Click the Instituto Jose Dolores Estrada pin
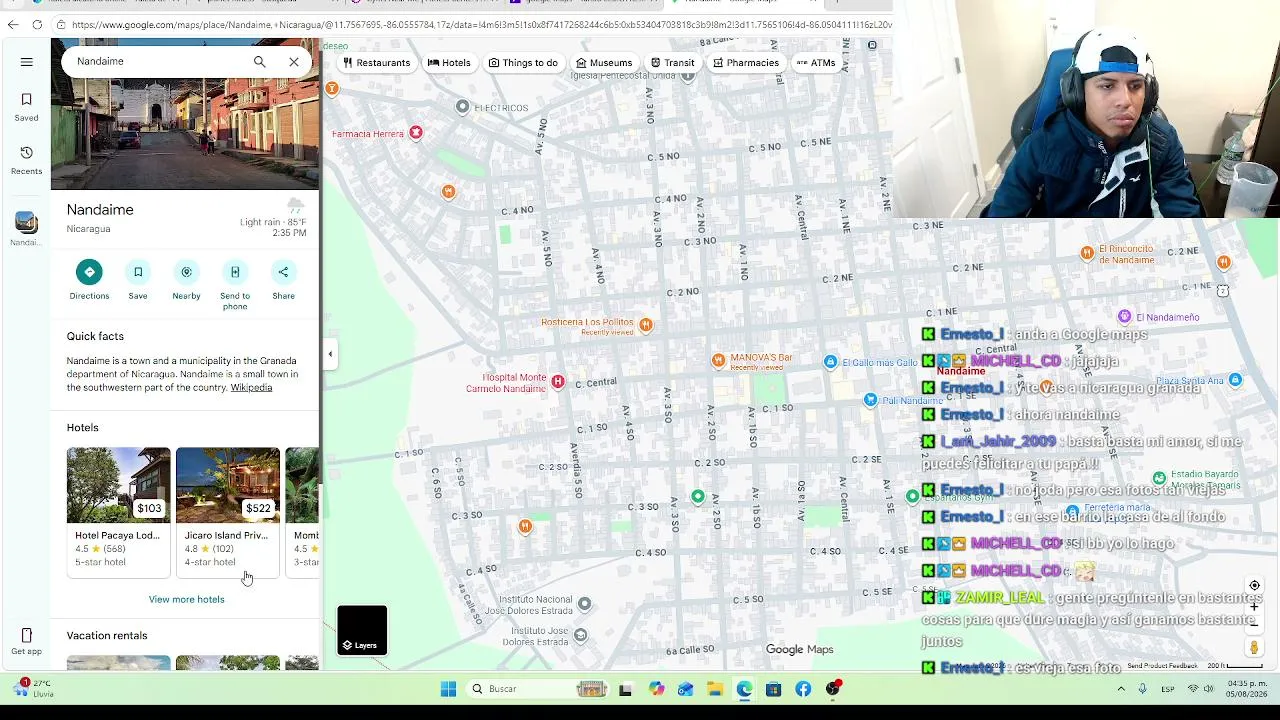1280x720 pixels. click(x=580, y=635)
